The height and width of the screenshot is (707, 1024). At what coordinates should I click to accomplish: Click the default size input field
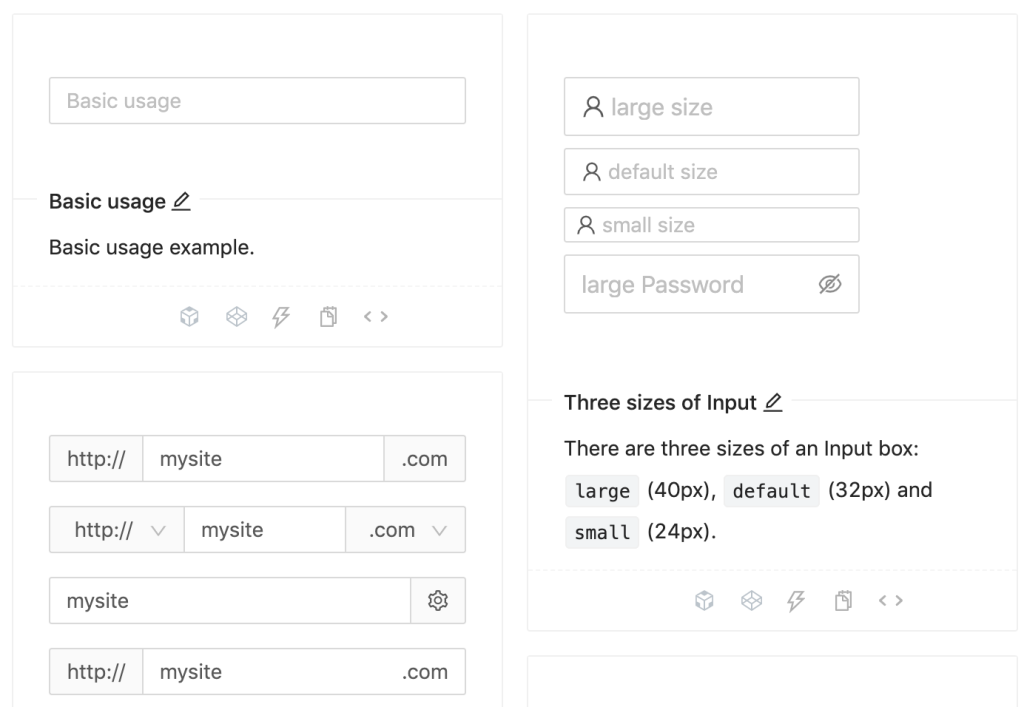[725, 172]
